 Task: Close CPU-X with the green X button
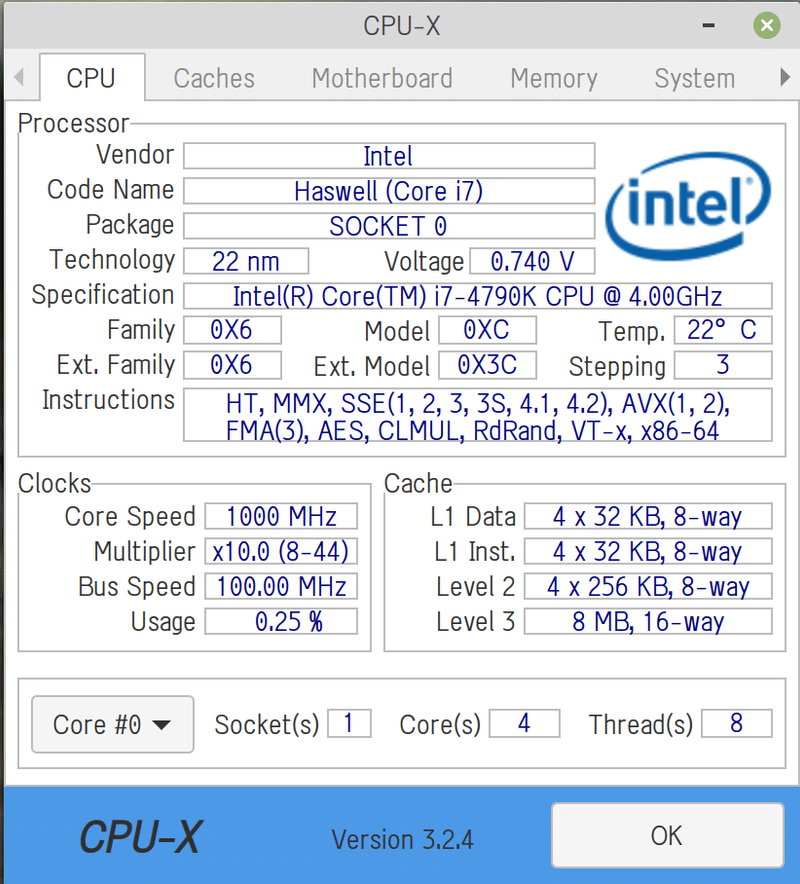[767, 25]
